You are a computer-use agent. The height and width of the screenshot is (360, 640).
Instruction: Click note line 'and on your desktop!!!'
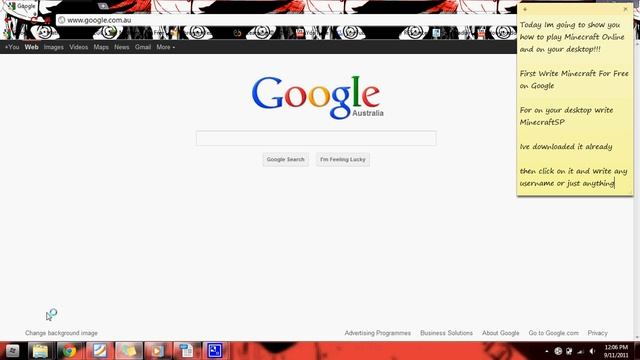560,49
